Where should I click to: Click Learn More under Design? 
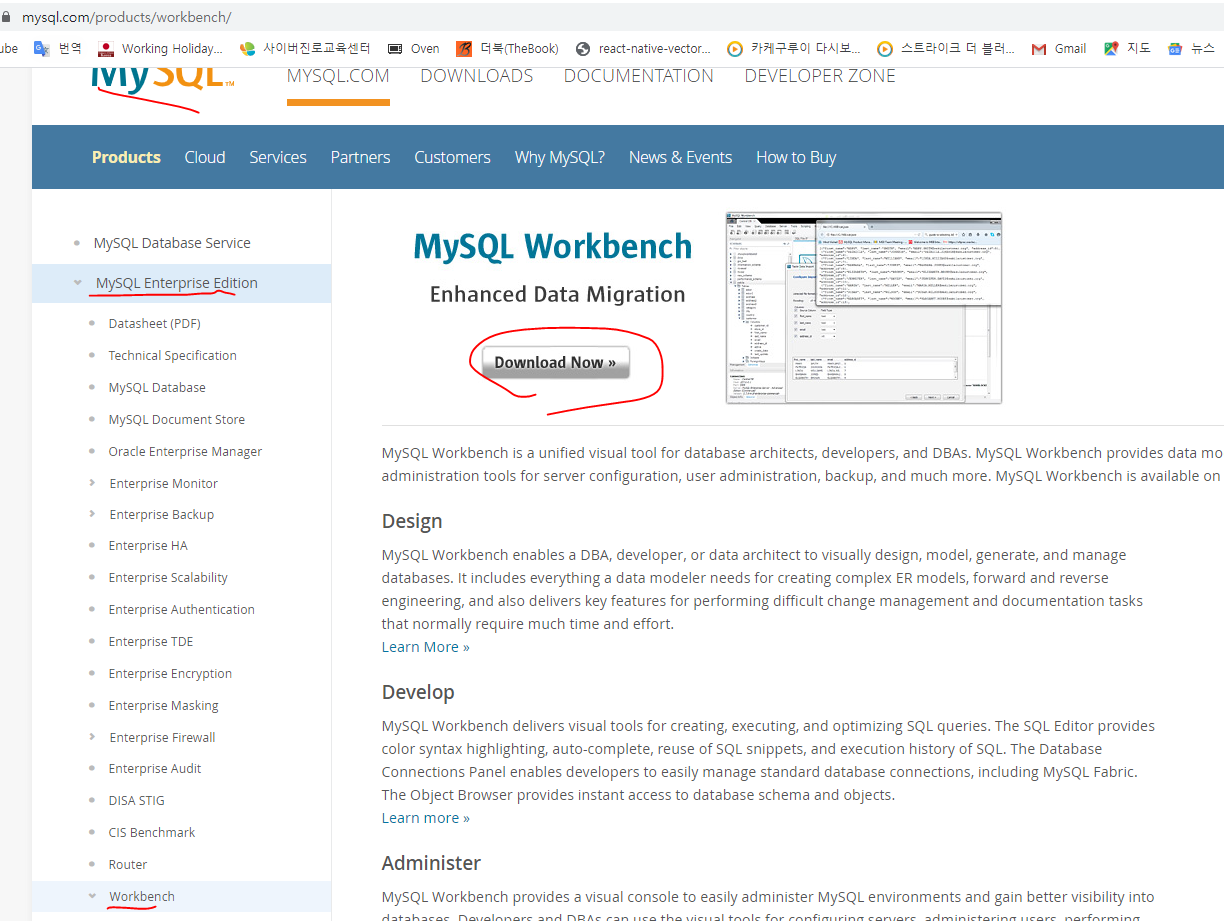point(425,647)
